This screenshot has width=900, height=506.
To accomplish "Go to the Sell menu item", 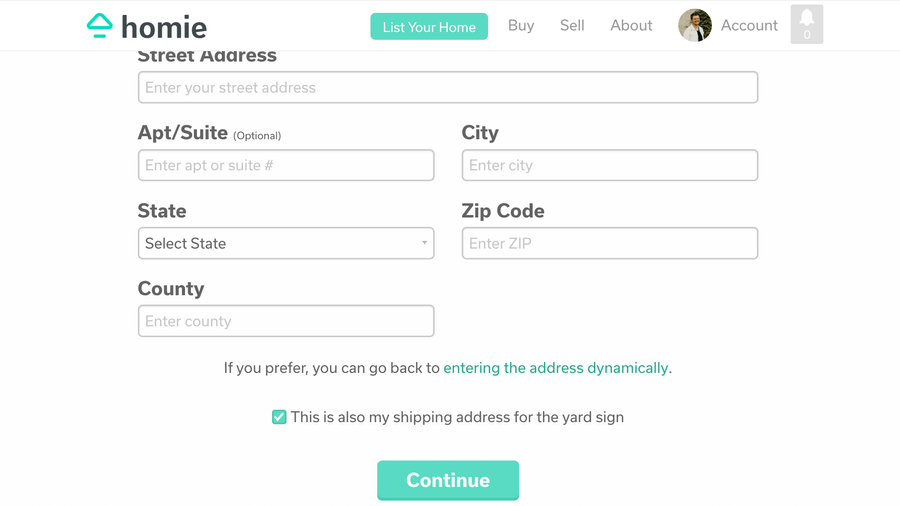I will click(x=572, y=26).
